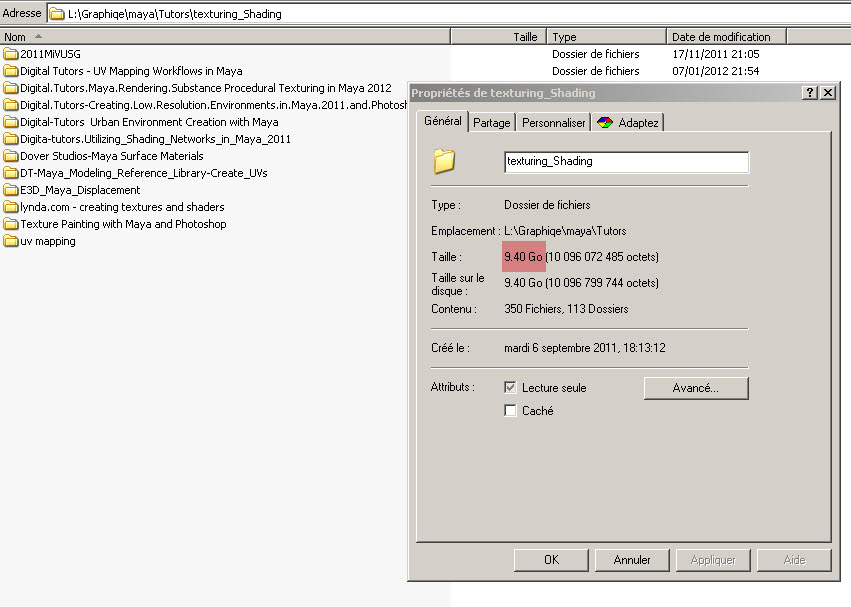Switch to the Général tab
Viewport: 851px width, 607px height.
pos(442,121)
